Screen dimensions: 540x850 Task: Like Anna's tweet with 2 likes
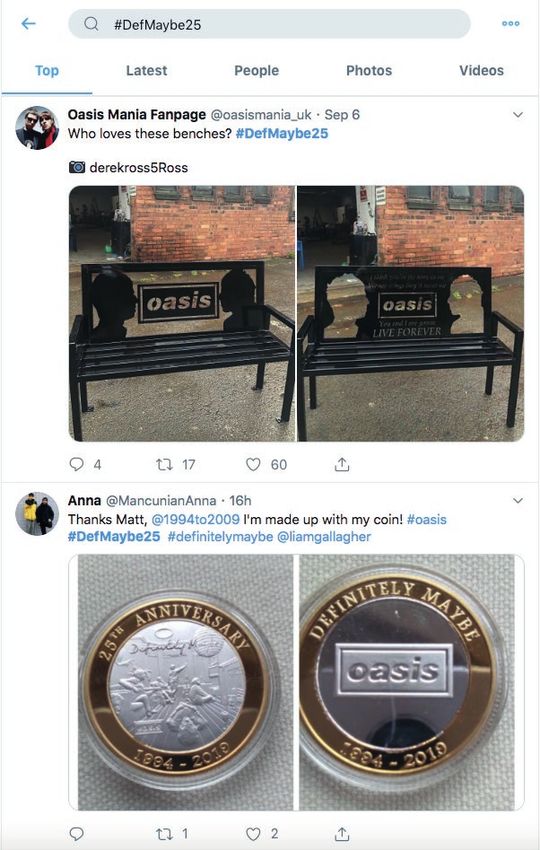point(253,834)
